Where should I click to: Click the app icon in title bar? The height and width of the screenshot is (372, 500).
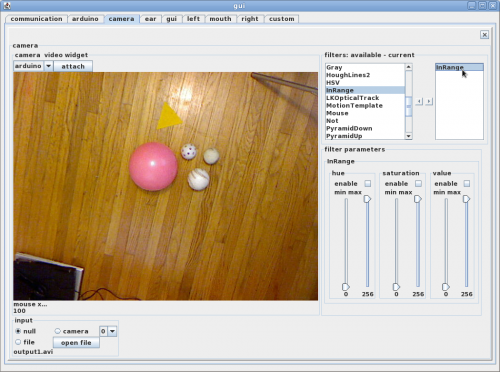[x=6, y=6]
